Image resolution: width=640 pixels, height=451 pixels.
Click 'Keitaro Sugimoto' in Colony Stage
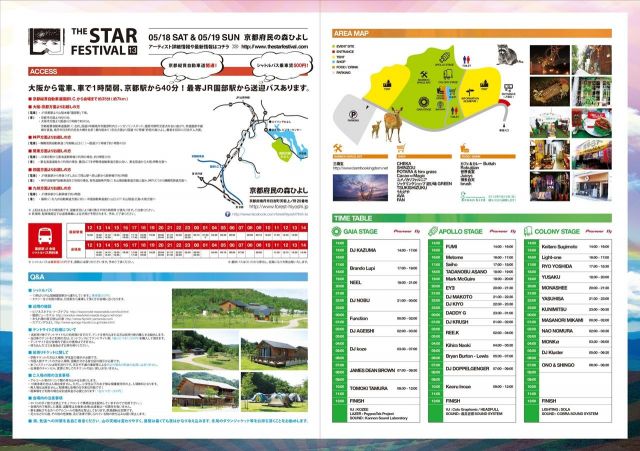click(560, 247)
